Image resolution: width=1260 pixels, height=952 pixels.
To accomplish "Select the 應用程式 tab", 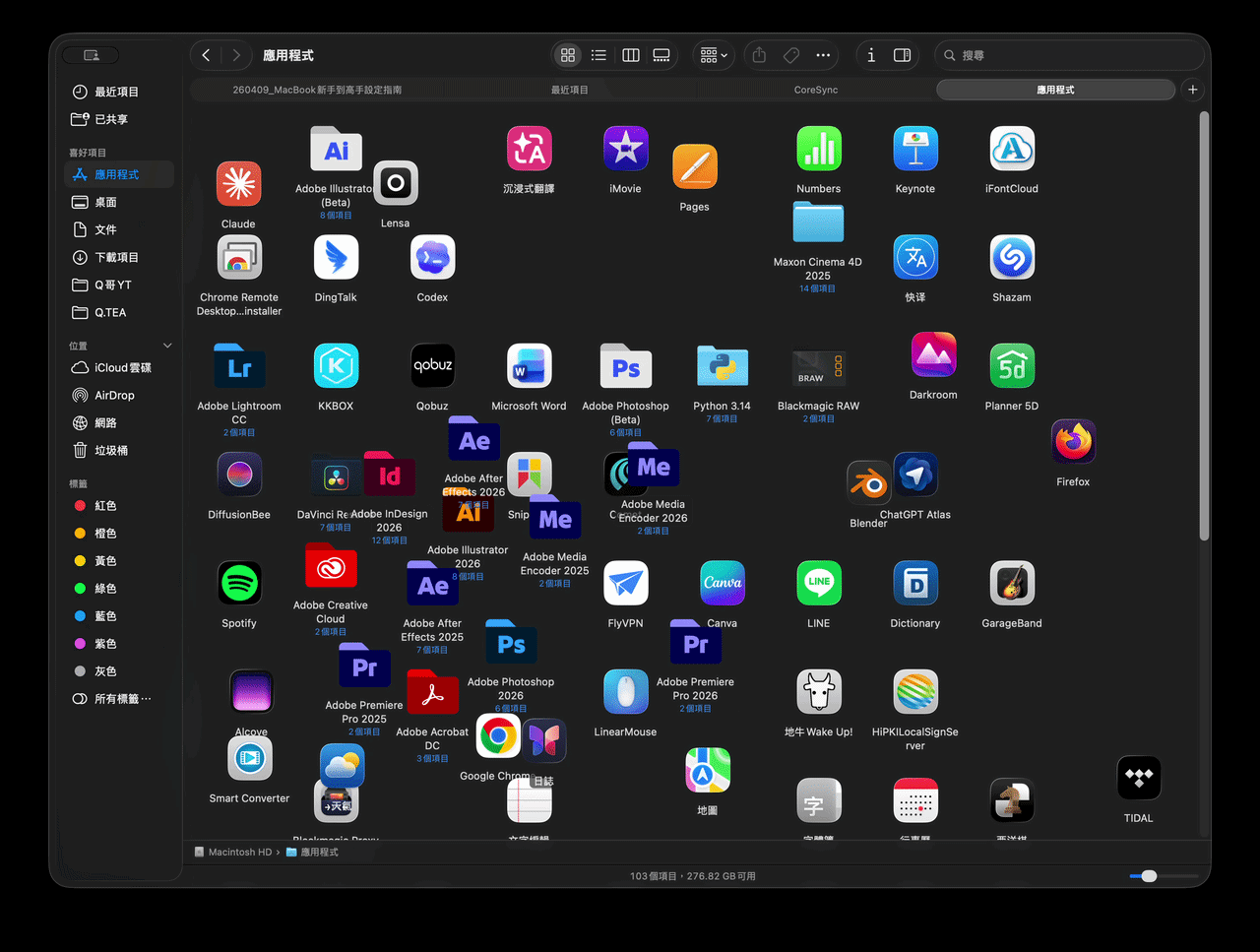I will coord(1056,90).
